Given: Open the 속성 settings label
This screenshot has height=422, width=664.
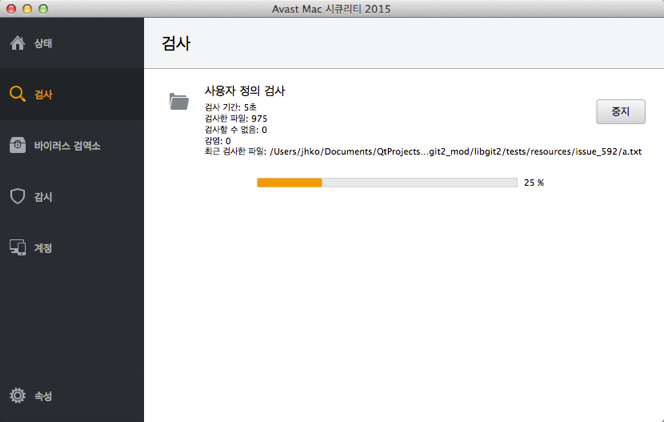Looking at the screenshot, I should pos(43,396).
